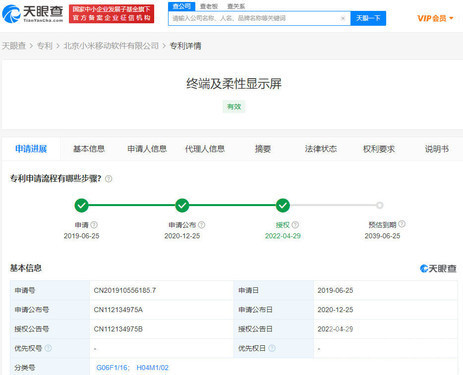Open 北京小米移动软件有限公司 breadcrumb link
Image resolution: width=463 pixels, height=375 pixels.
[x=111, y=46]
